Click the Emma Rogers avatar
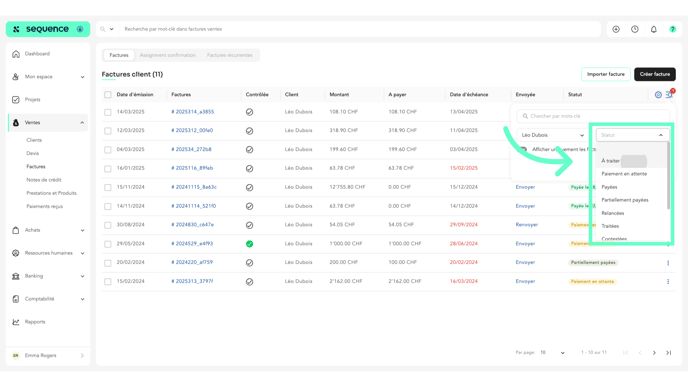Viewport: 688px width, 387px height. click(16, 356)
